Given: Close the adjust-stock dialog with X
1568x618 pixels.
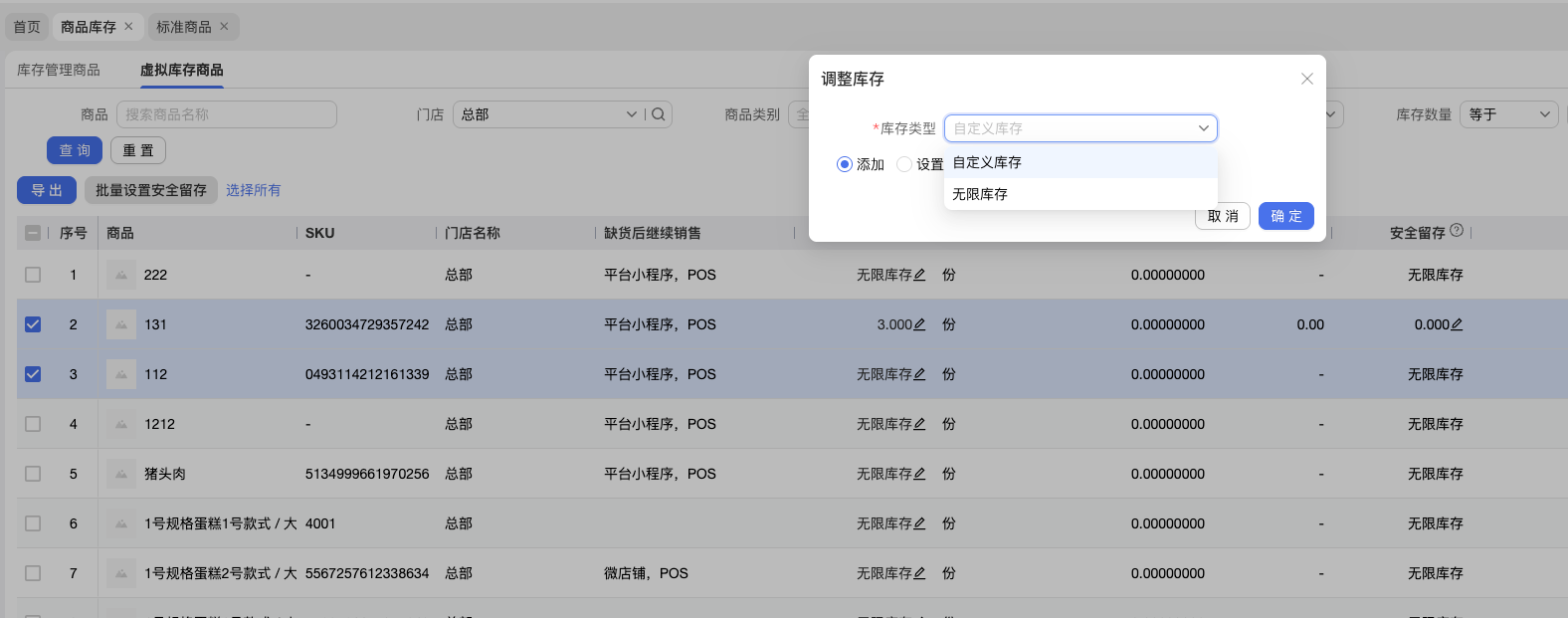Looking at the screenshot, I should click(1306, 79).
